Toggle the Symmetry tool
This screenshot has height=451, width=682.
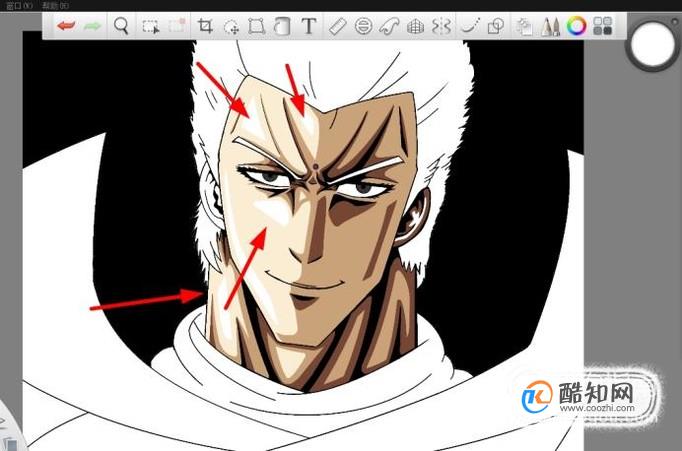pos(441,26)
